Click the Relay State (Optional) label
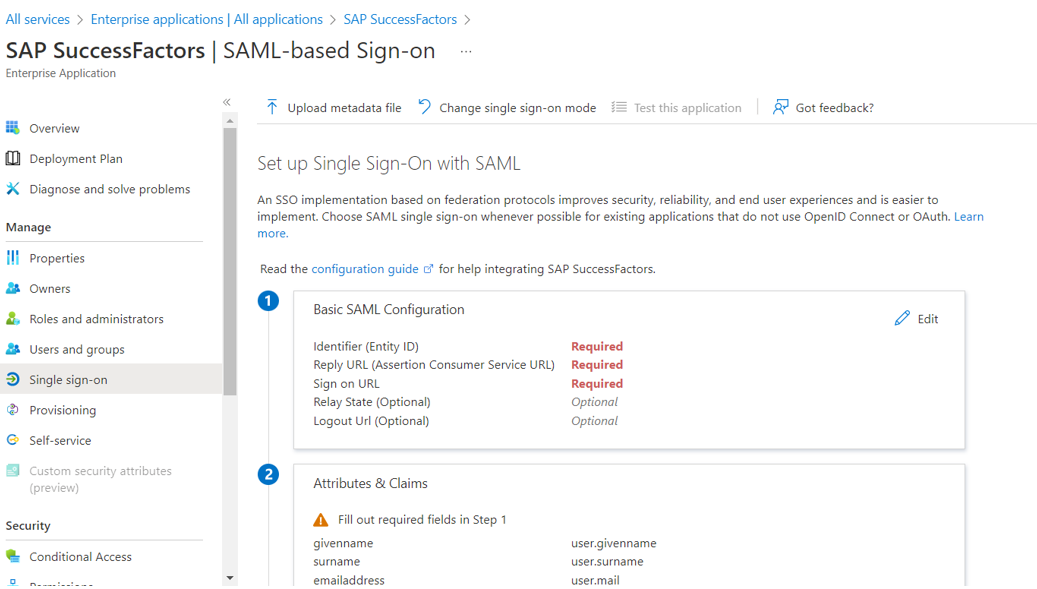1037x589 pixels. point(372,401)
